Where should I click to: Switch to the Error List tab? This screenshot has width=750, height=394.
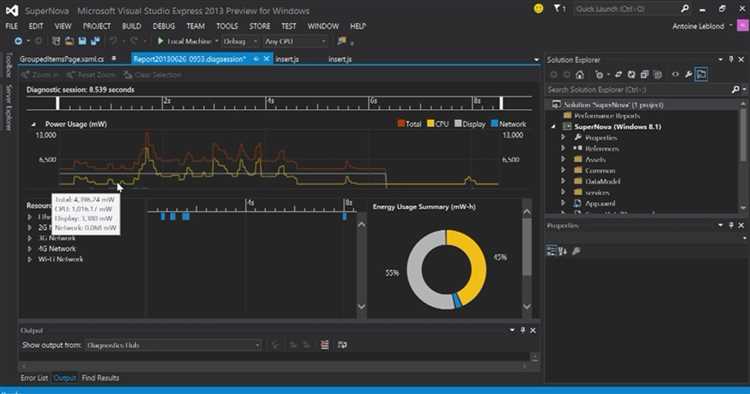(34, 378)
